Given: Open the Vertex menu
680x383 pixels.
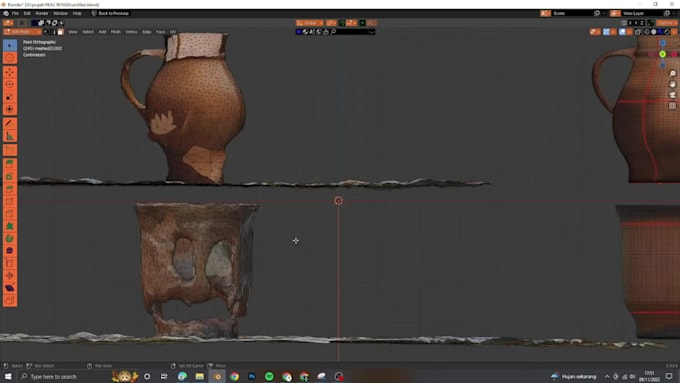Looking at the screenshot, I should (131, 32).
